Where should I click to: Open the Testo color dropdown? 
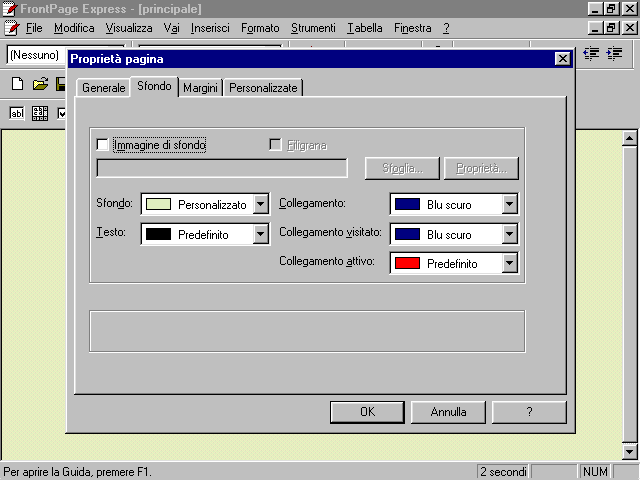(260, 234)
